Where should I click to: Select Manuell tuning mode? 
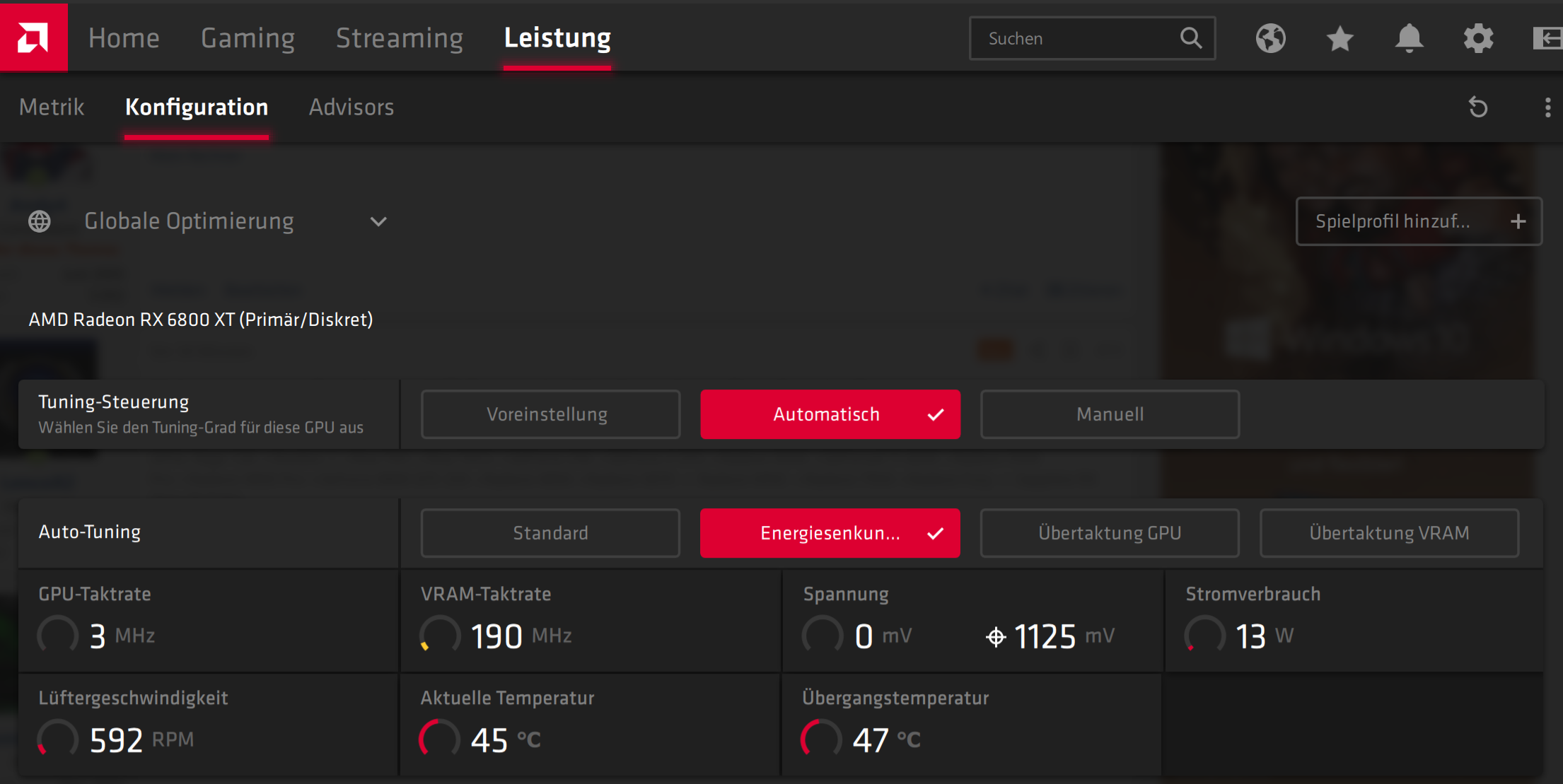pyautogui.click(x=1109, y=414)
